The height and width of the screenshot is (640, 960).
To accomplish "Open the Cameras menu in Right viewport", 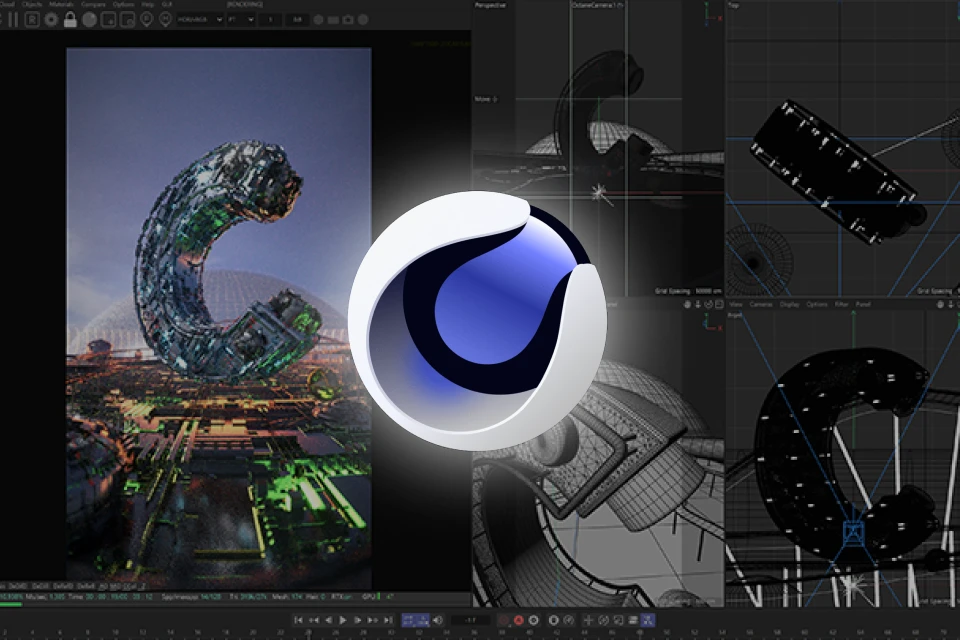I will (x=761, y=304).
